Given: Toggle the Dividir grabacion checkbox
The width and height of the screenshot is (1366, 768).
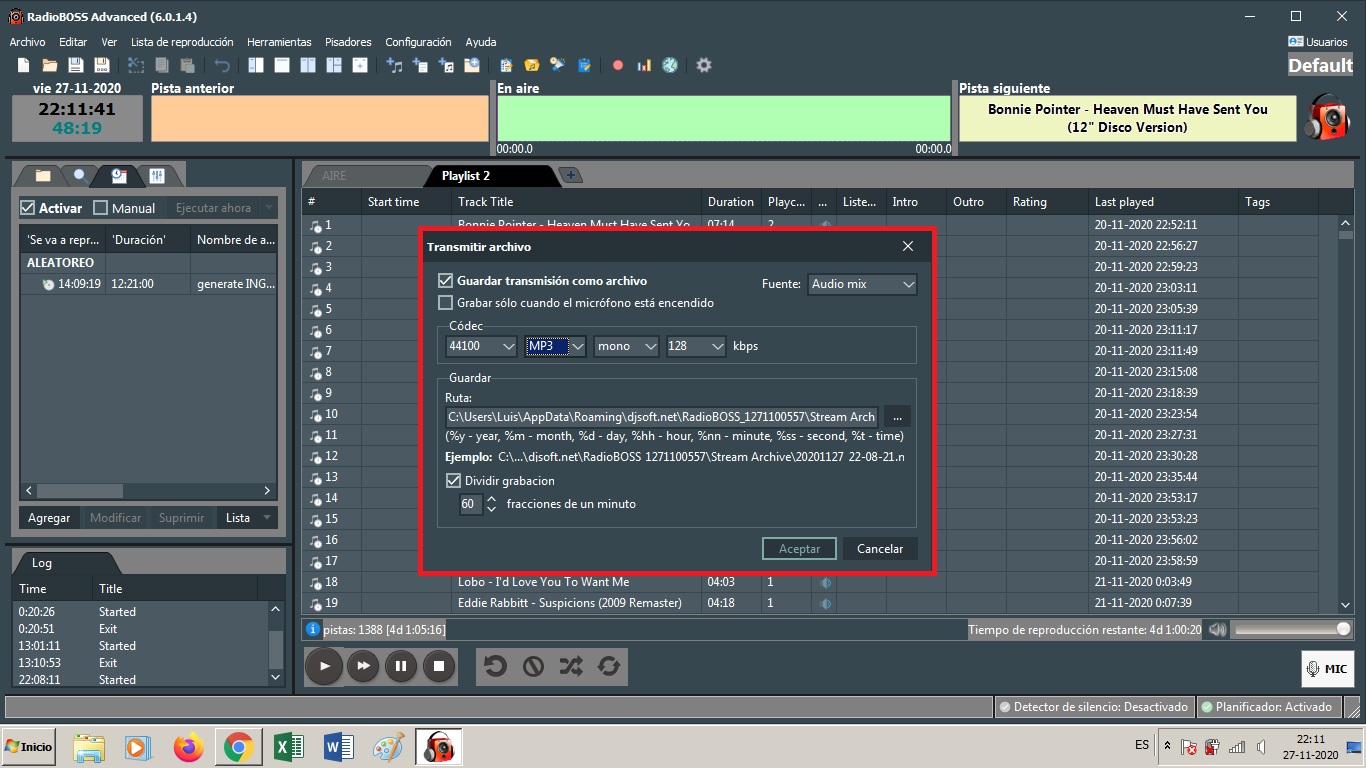Looking at the screenshot, I should tap(454, 481).
